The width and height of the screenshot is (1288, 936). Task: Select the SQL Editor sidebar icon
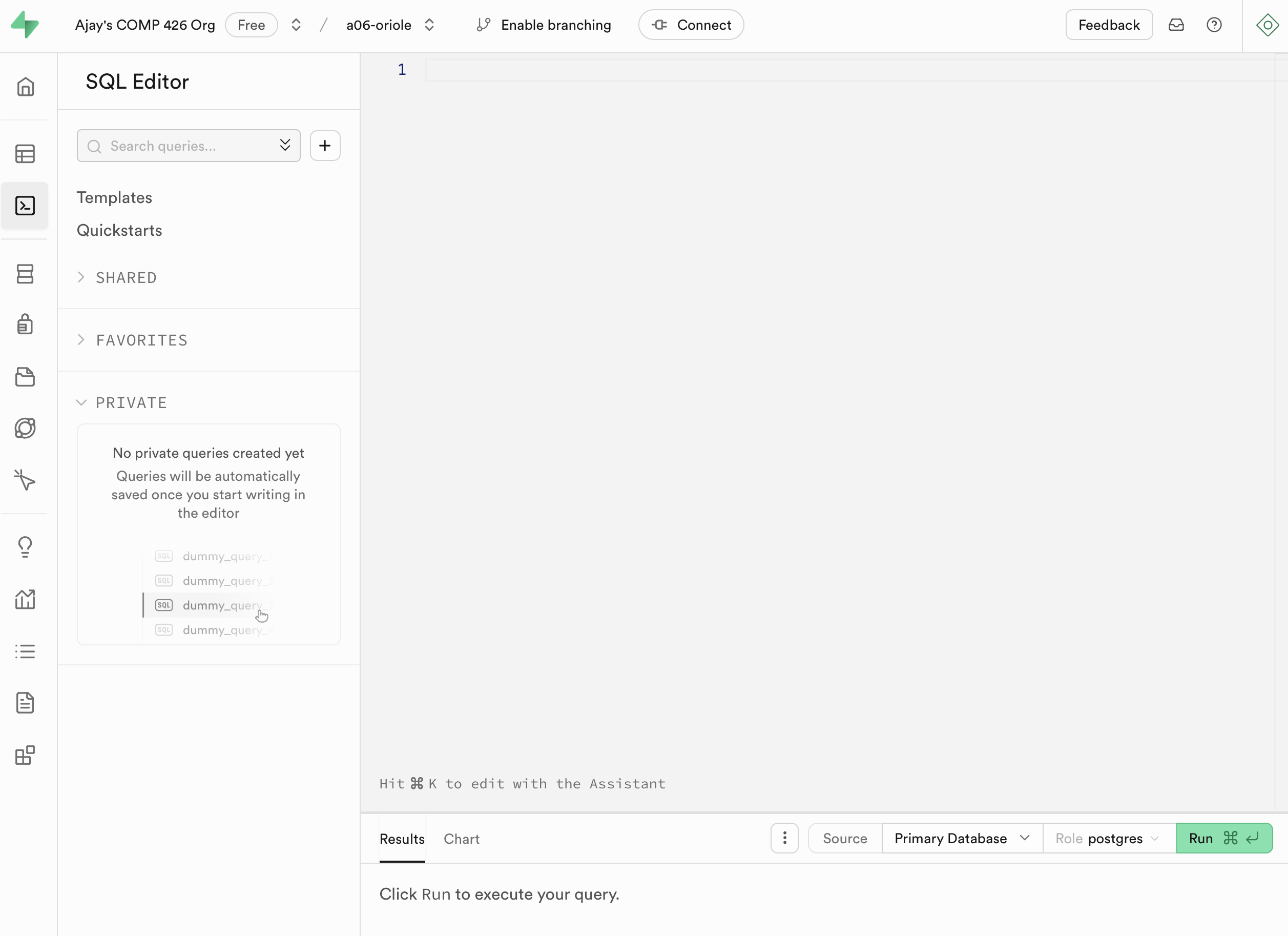click(x=25, y=206)
